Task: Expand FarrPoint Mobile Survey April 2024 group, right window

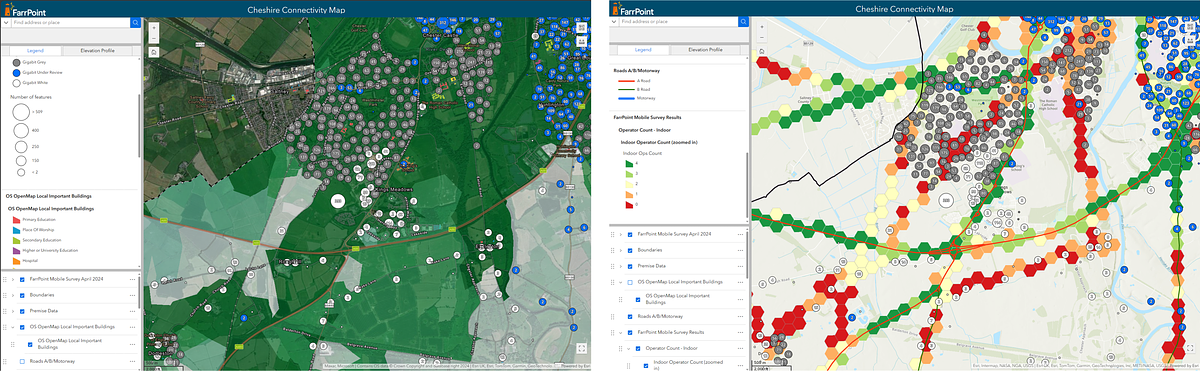Action: (621, 234)
